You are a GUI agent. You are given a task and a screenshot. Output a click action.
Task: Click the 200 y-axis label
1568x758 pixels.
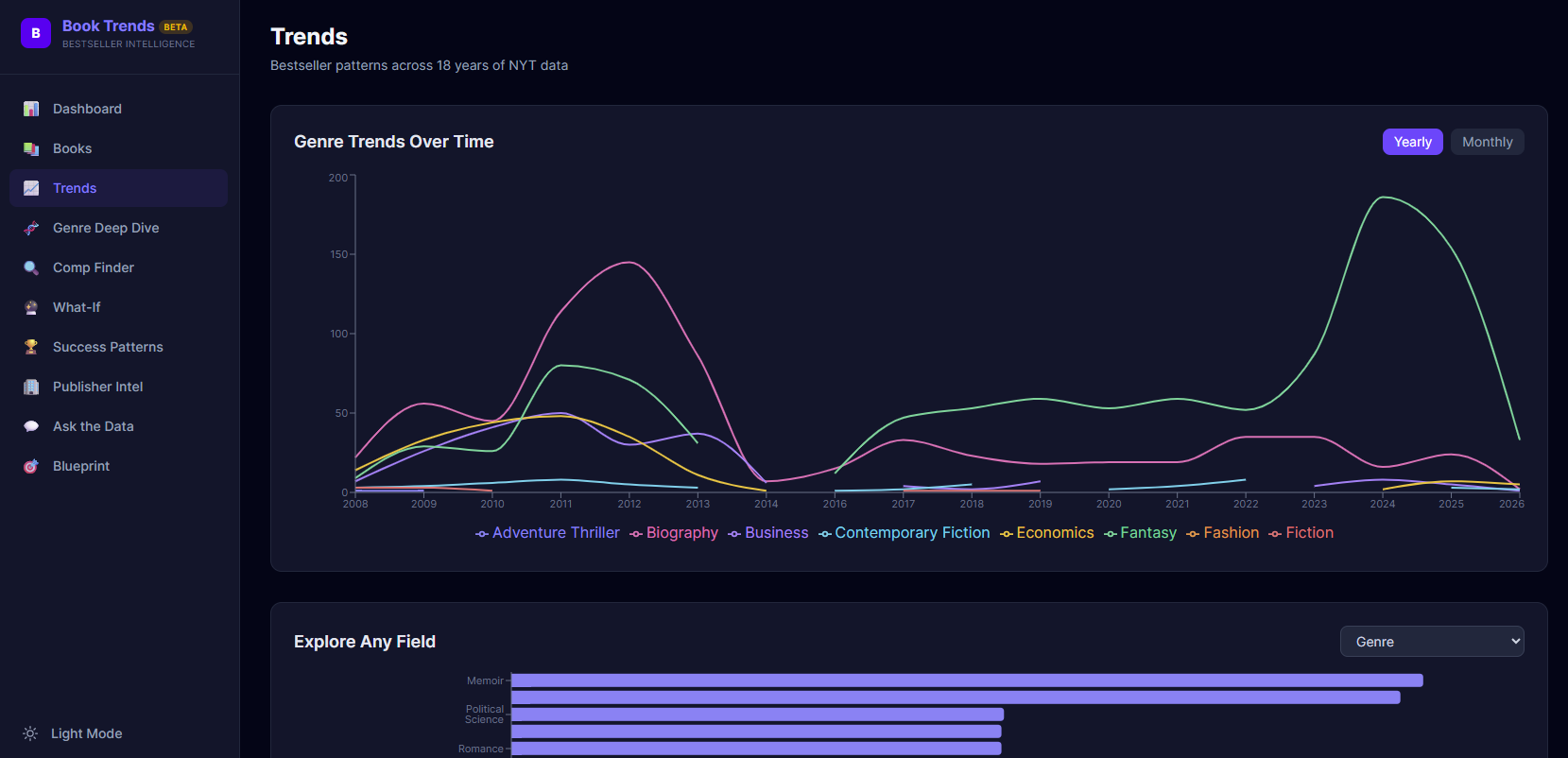point(338,178)
